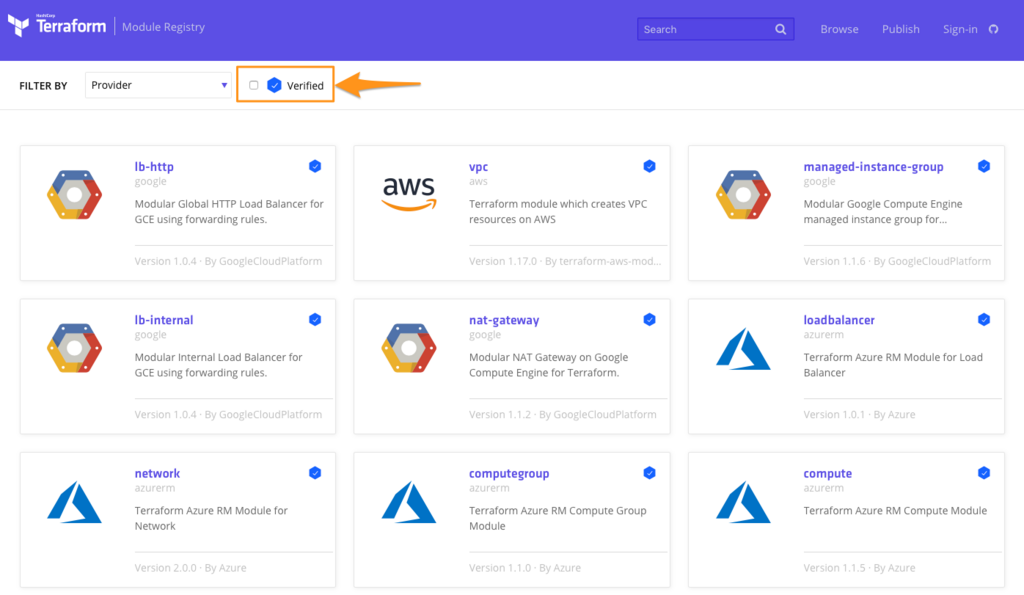Click verified badge on lb-http card

pos(315,166)
